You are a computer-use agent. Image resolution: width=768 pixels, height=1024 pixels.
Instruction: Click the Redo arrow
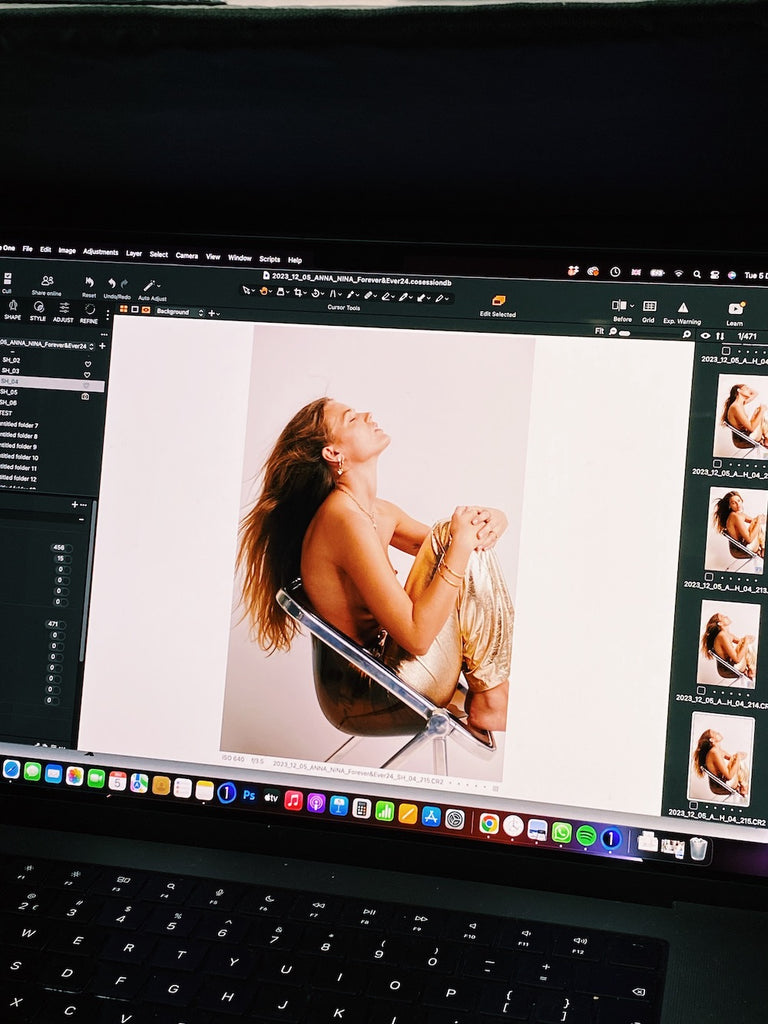click(124, 283)
